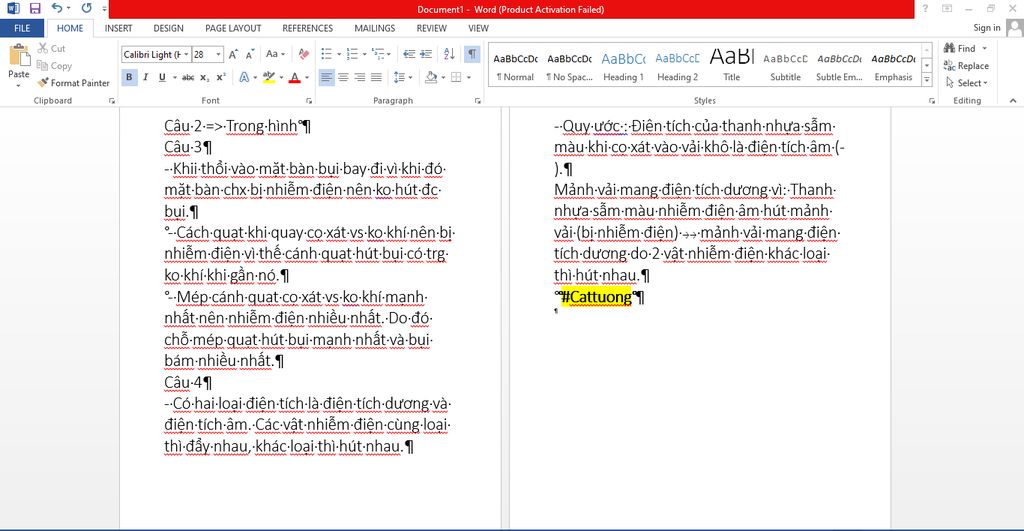1024x531 pixels.
Task: Apply the Title style
Action: click(731, 66)
